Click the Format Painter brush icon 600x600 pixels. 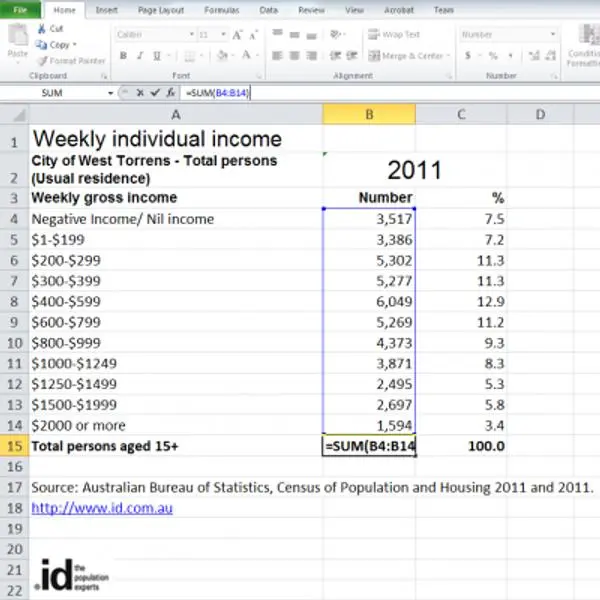tap(43, 61)
